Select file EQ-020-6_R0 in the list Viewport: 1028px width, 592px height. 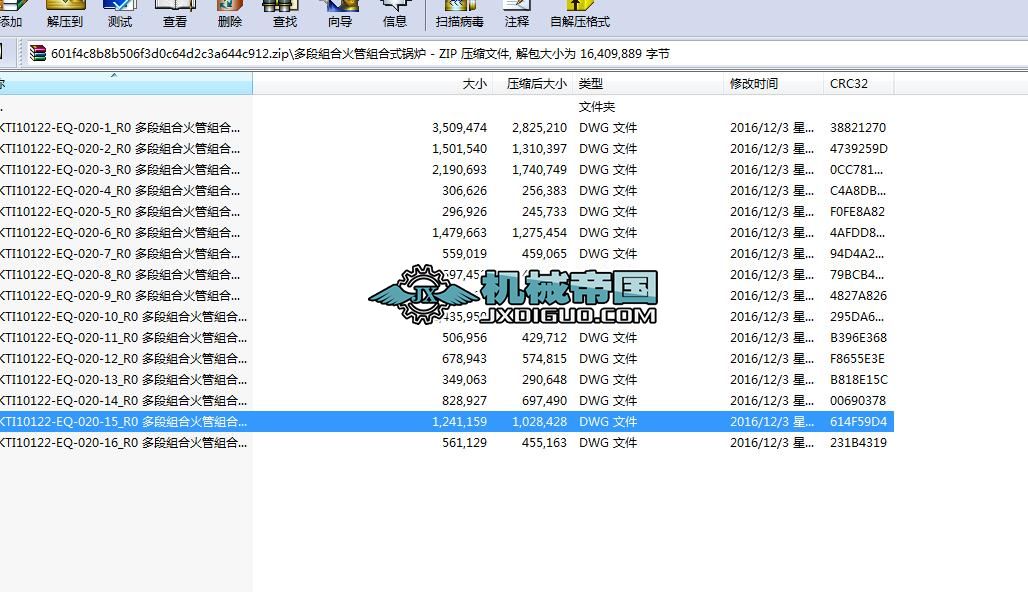pos(446,232)
